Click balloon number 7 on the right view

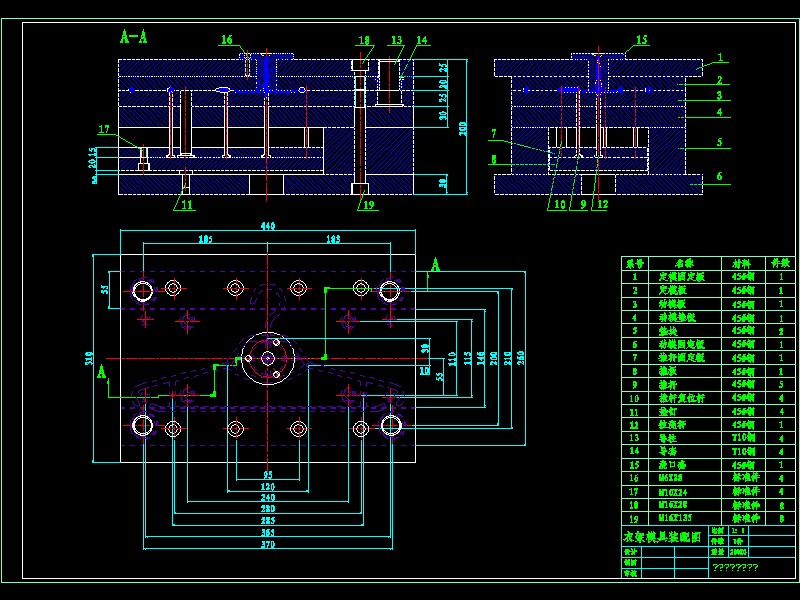492,132
